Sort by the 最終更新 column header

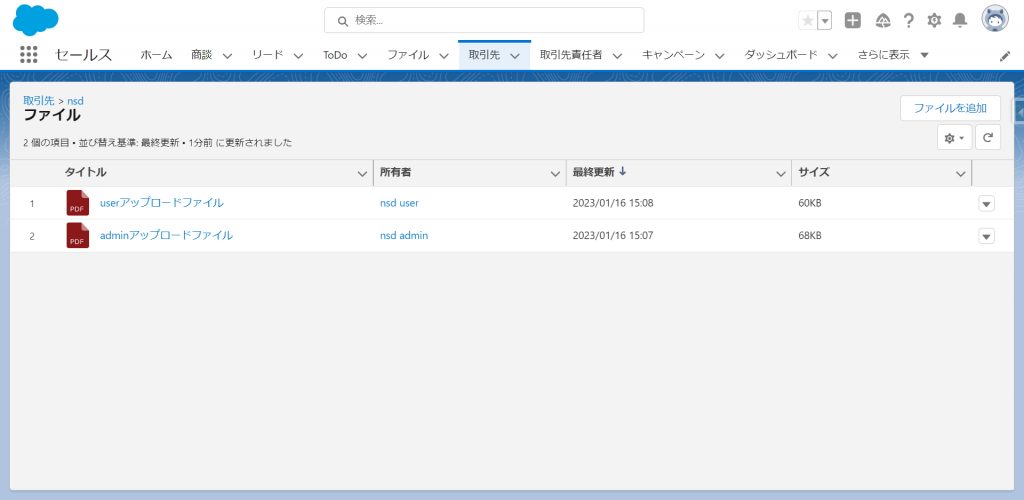coord(594,173)
